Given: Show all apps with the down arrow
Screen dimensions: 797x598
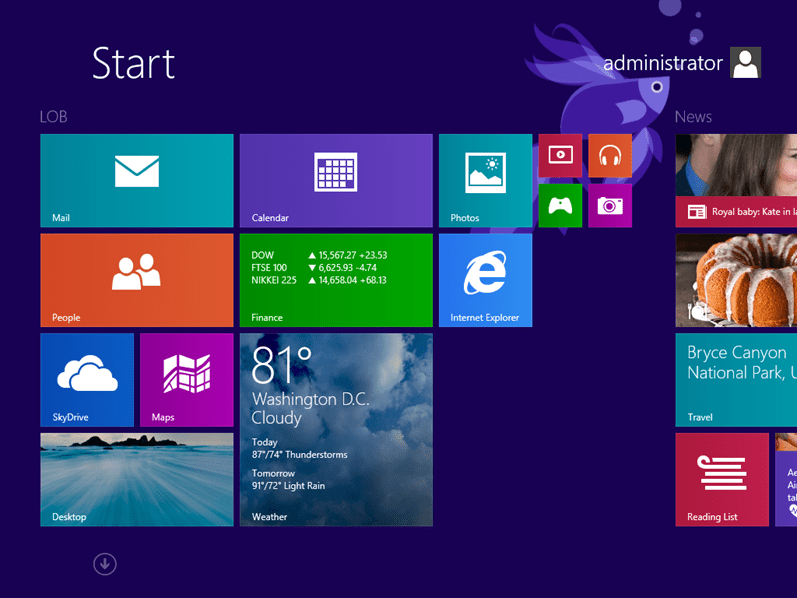Looking at the screenshot, I should (x=105, y=564).
